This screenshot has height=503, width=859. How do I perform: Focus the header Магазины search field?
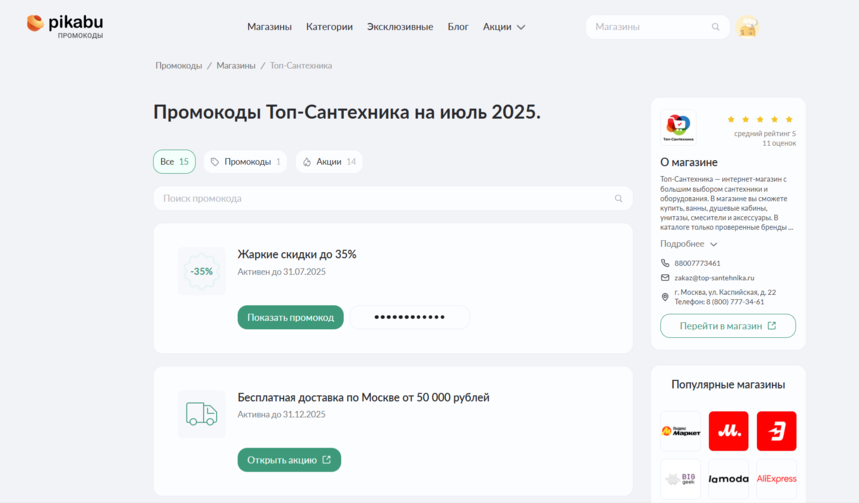[x=657, y=27]
